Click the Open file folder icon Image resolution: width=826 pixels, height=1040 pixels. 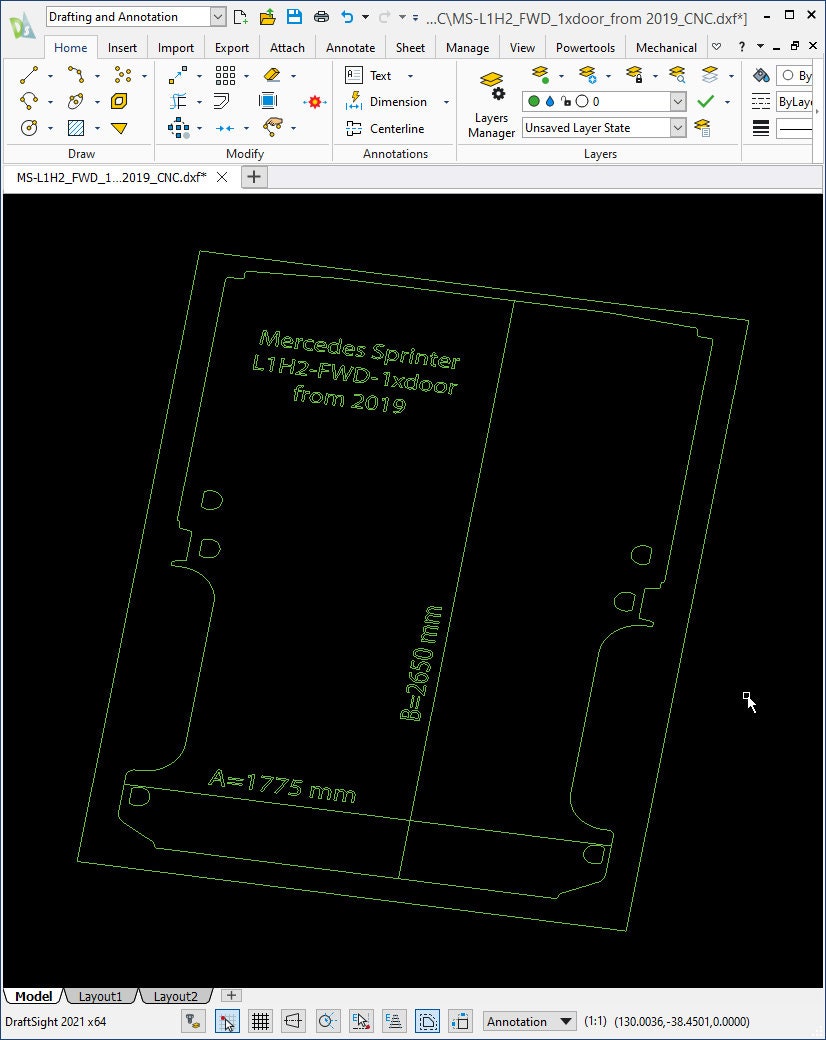pos(267,17)
